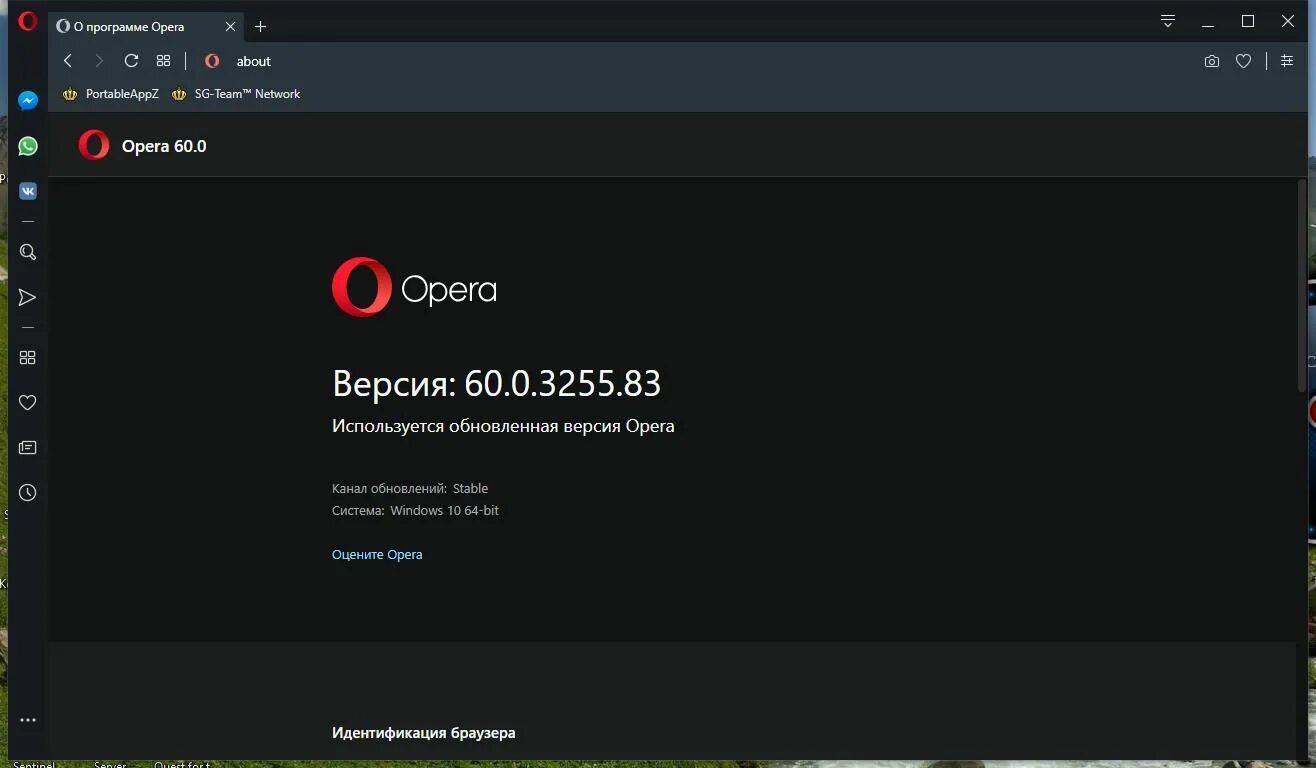Reload the about page

pos(131,61)
